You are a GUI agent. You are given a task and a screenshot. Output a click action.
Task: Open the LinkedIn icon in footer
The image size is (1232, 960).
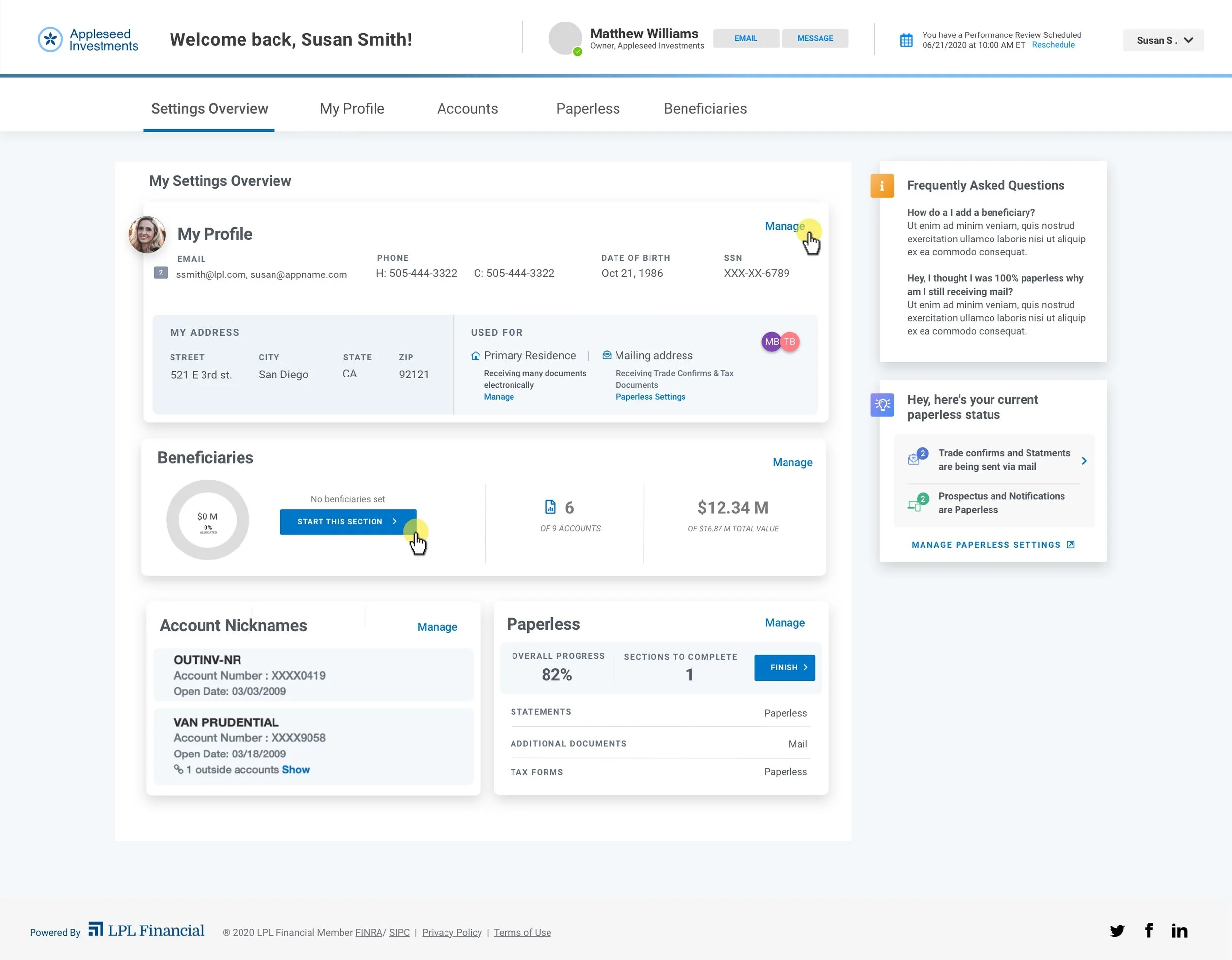[x=1179, y=930]
